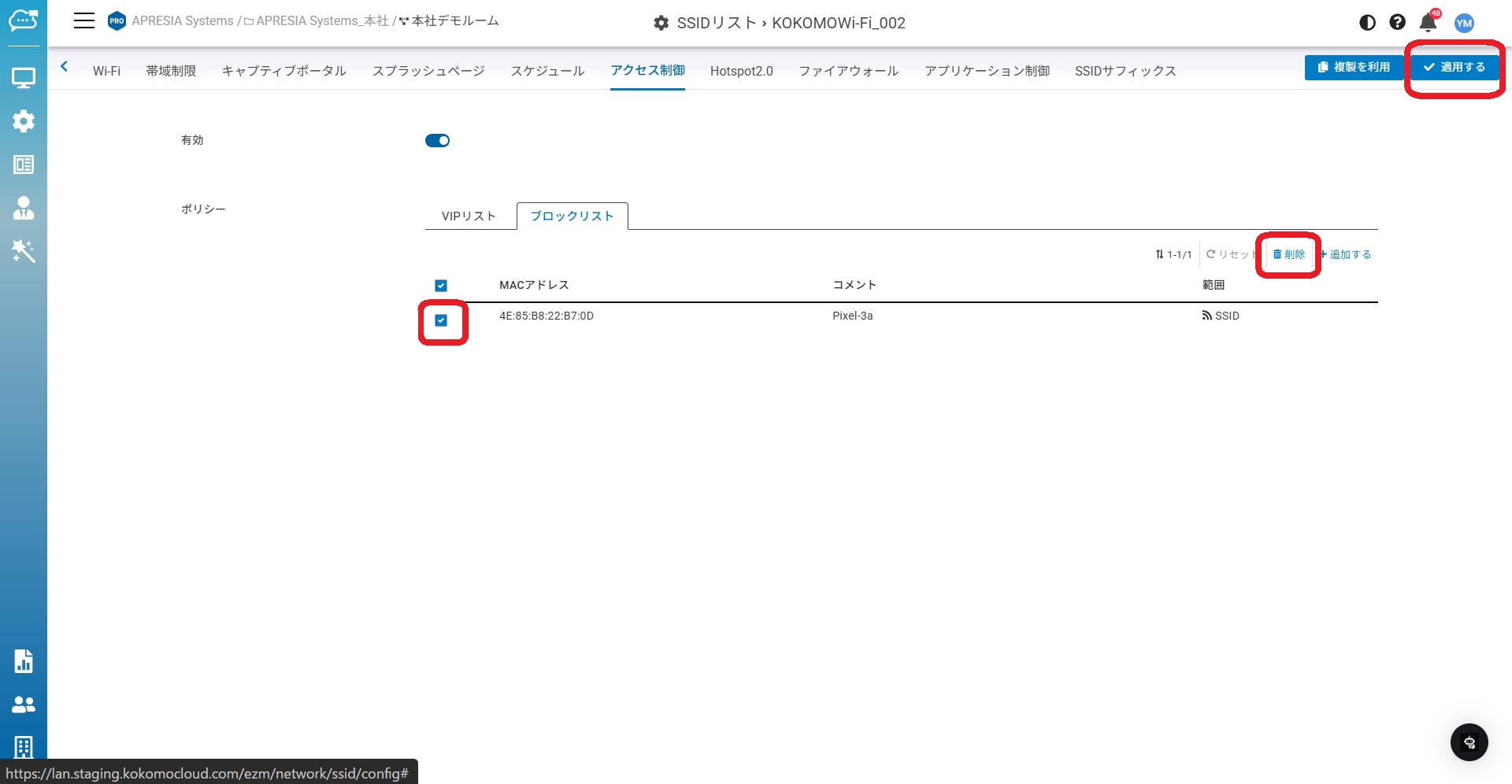
Task: Uncheck the select-all checkbox in table header
Action: coord(441,286)
